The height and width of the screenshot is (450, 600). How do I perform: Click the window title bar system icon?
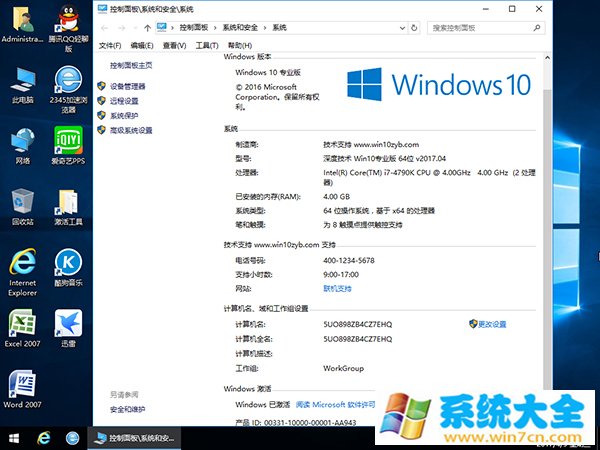tap(102, 8)
